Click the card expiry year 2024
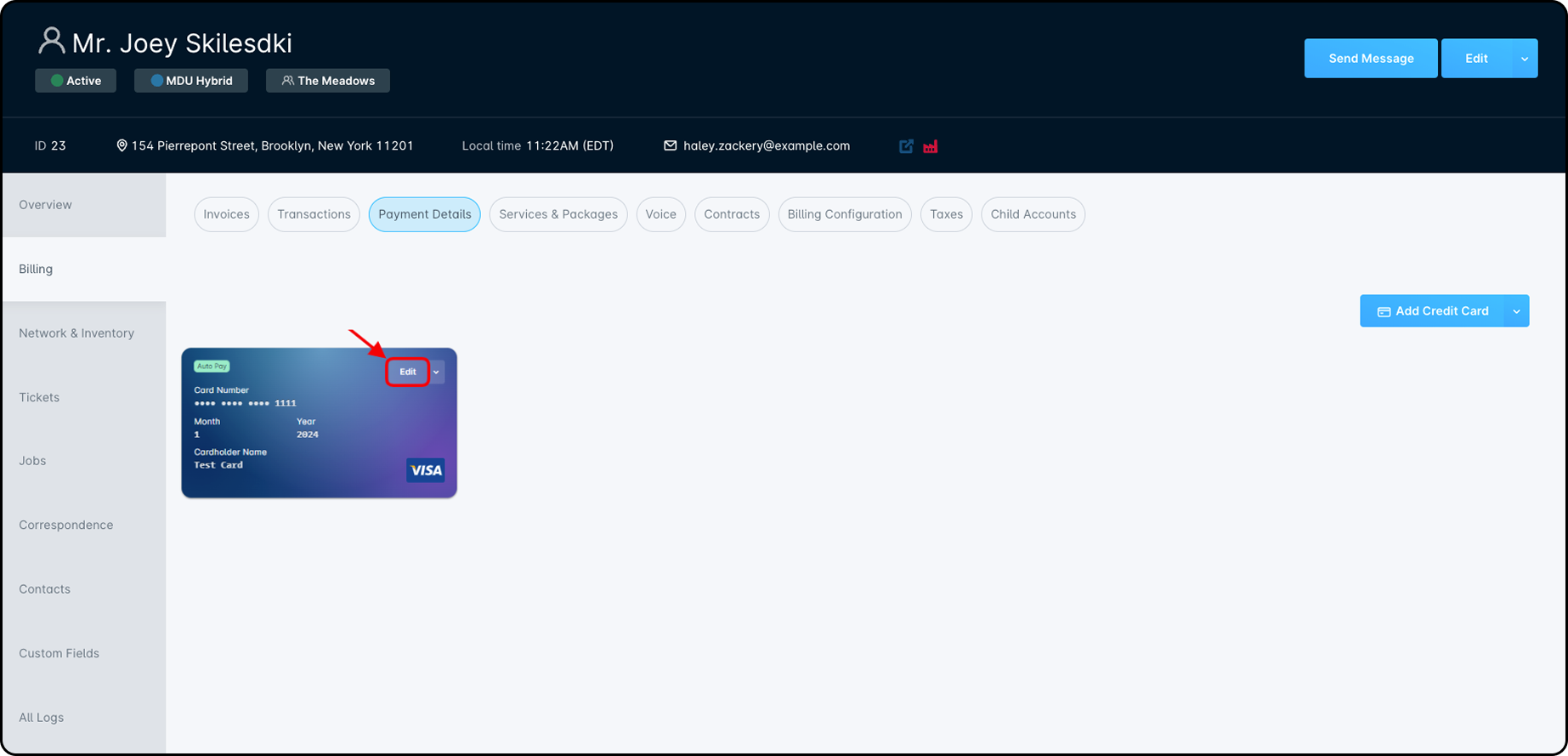Image resolution: width=1568 pixels, height=756 pixels. tap(308, 435)
